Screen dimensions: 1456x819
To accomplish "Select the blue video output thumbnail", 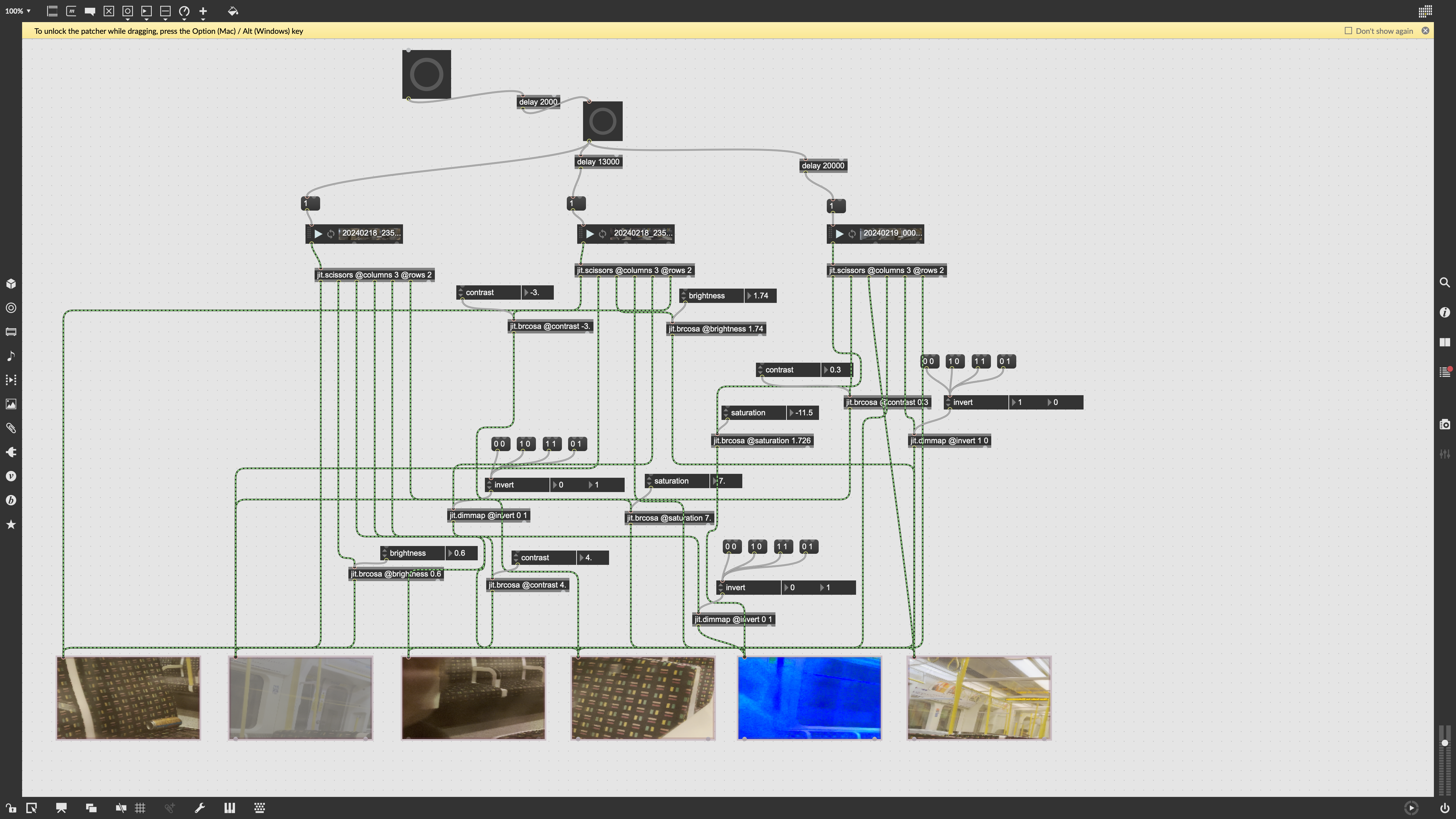I will (809, 697).
